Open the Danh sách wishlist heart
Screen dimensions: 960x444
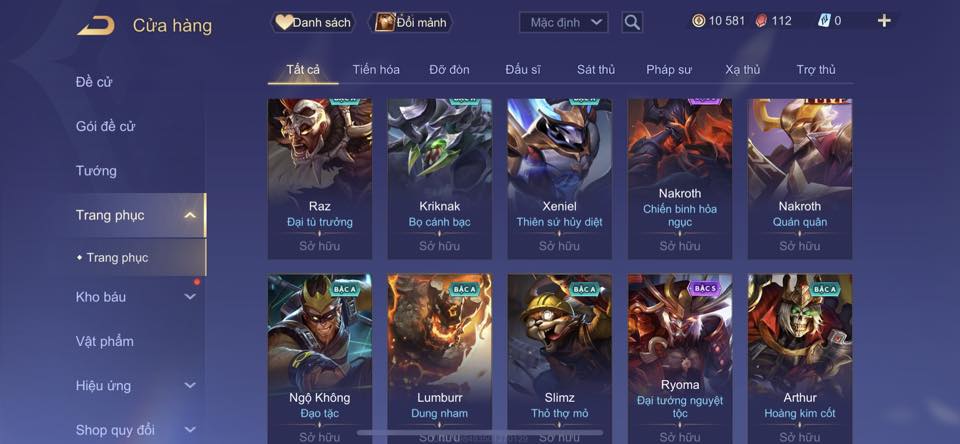click(283, 23)
